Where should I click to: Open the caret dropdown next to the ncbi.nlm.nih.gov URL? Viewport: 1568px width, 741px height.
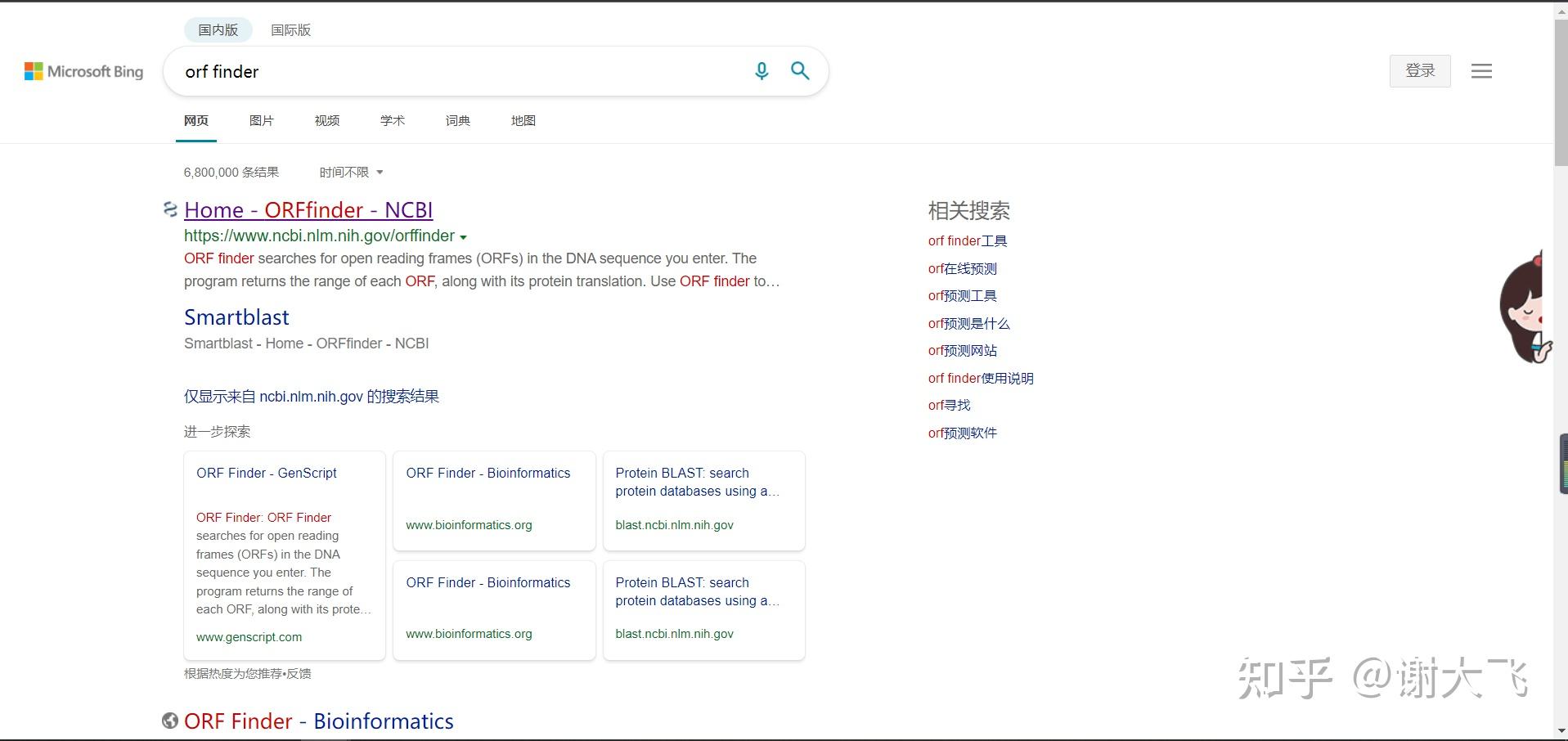click(x=465, y=237)
